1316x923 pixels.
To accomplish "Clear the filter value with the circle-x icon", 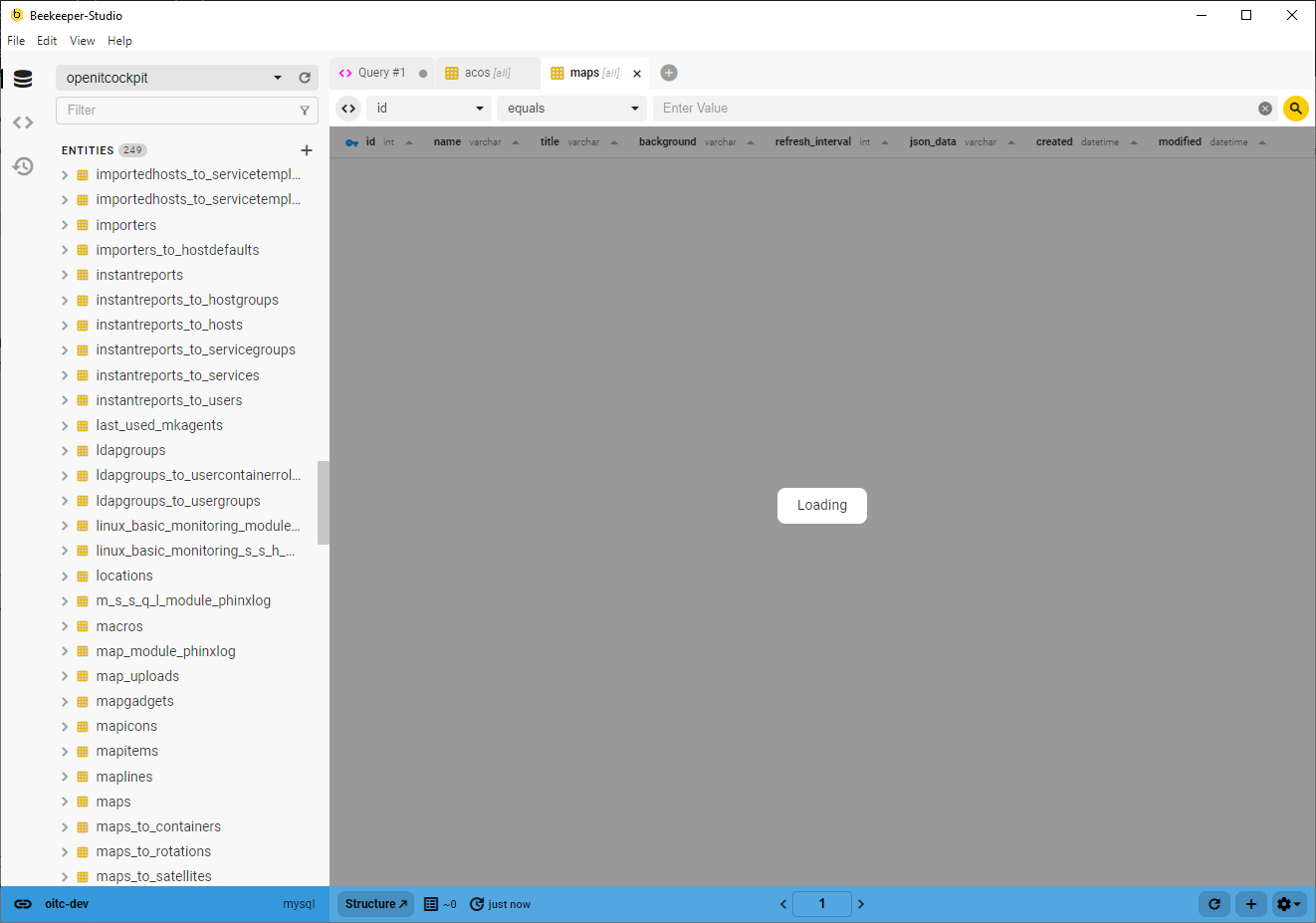I will coord(1264,108).
